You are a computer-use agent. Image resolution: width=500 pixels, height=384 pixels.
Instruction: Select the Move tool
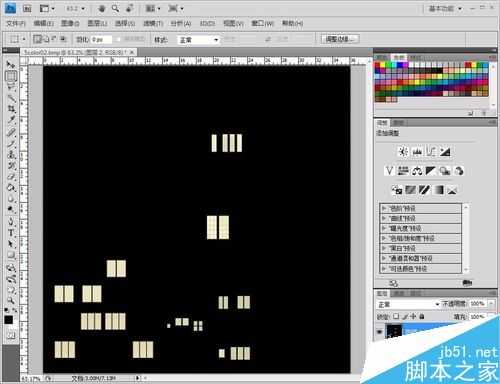click(x=11, y=65)
